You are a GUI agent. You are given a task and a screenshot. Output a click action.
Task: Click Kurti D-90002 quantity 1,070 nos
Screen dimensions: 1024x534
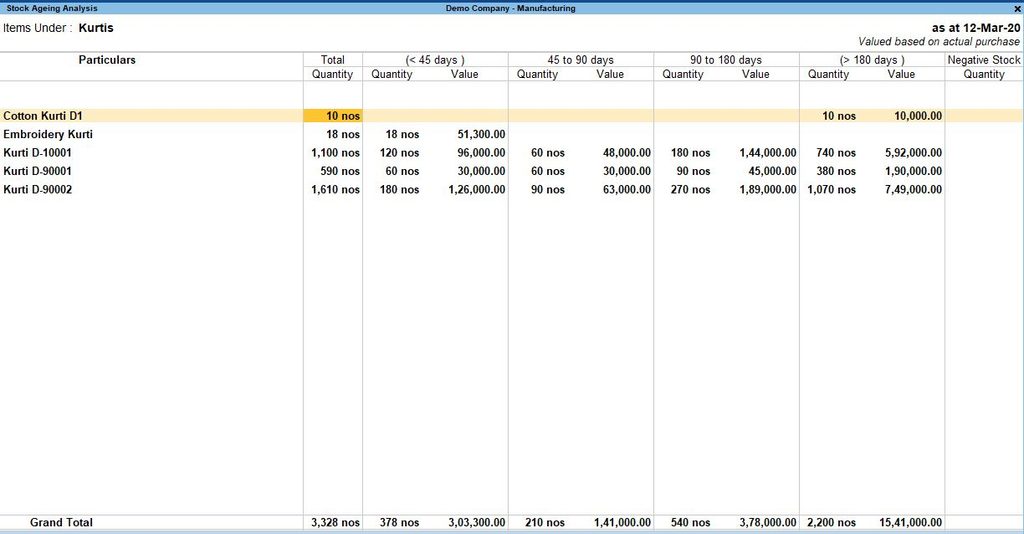point(831,189)
